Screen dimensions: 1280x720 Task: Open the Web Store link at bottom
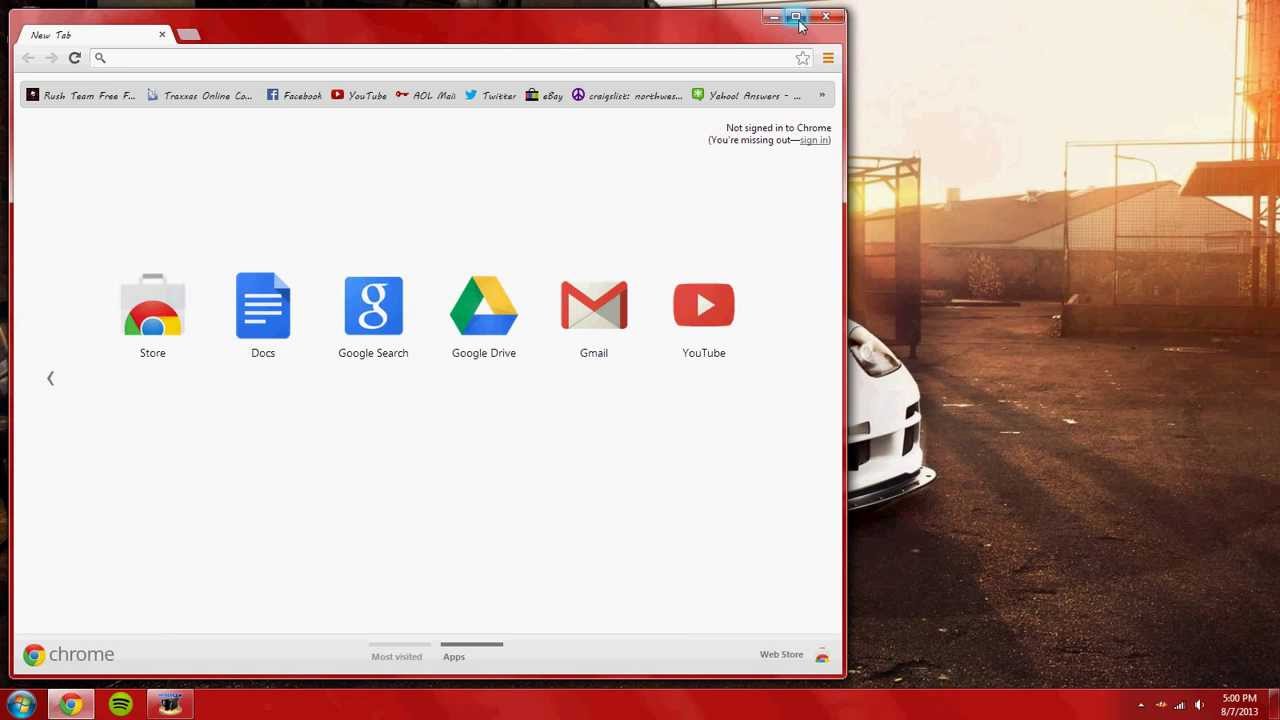(781, 655)
